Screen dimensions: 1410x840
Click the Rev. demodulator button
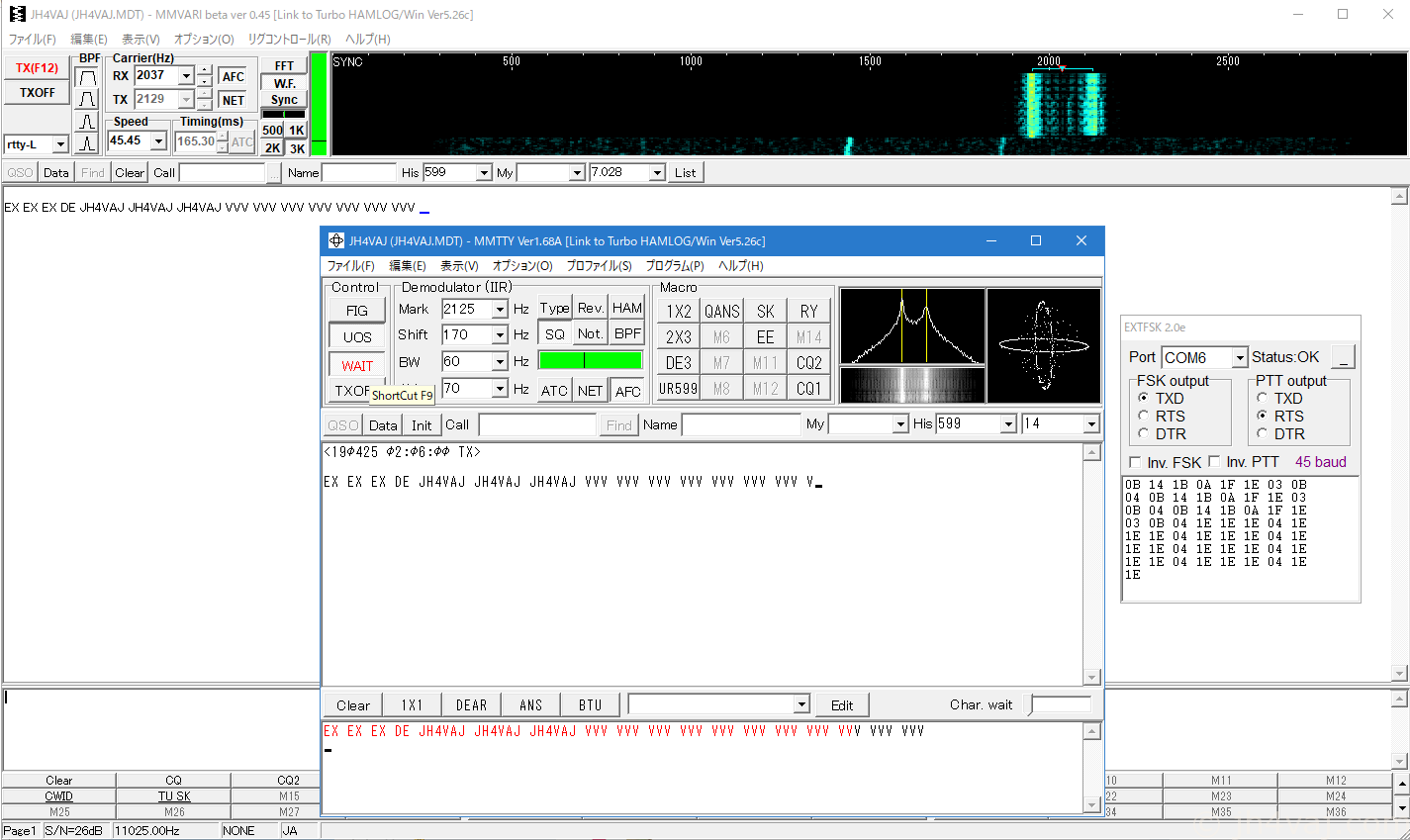pyautogui.click(x=591, y=308)
